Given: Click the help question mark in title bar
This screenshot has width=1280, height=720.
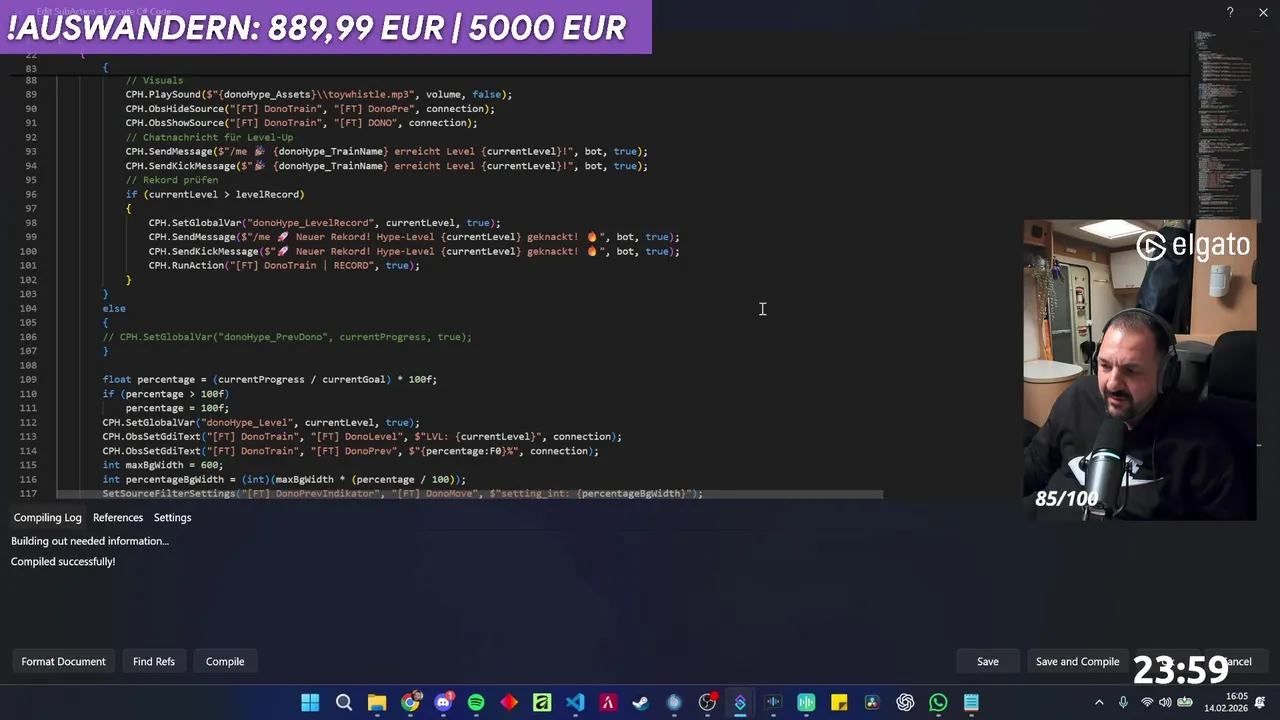Looking at the screenshot, I should coord(1230,12).
